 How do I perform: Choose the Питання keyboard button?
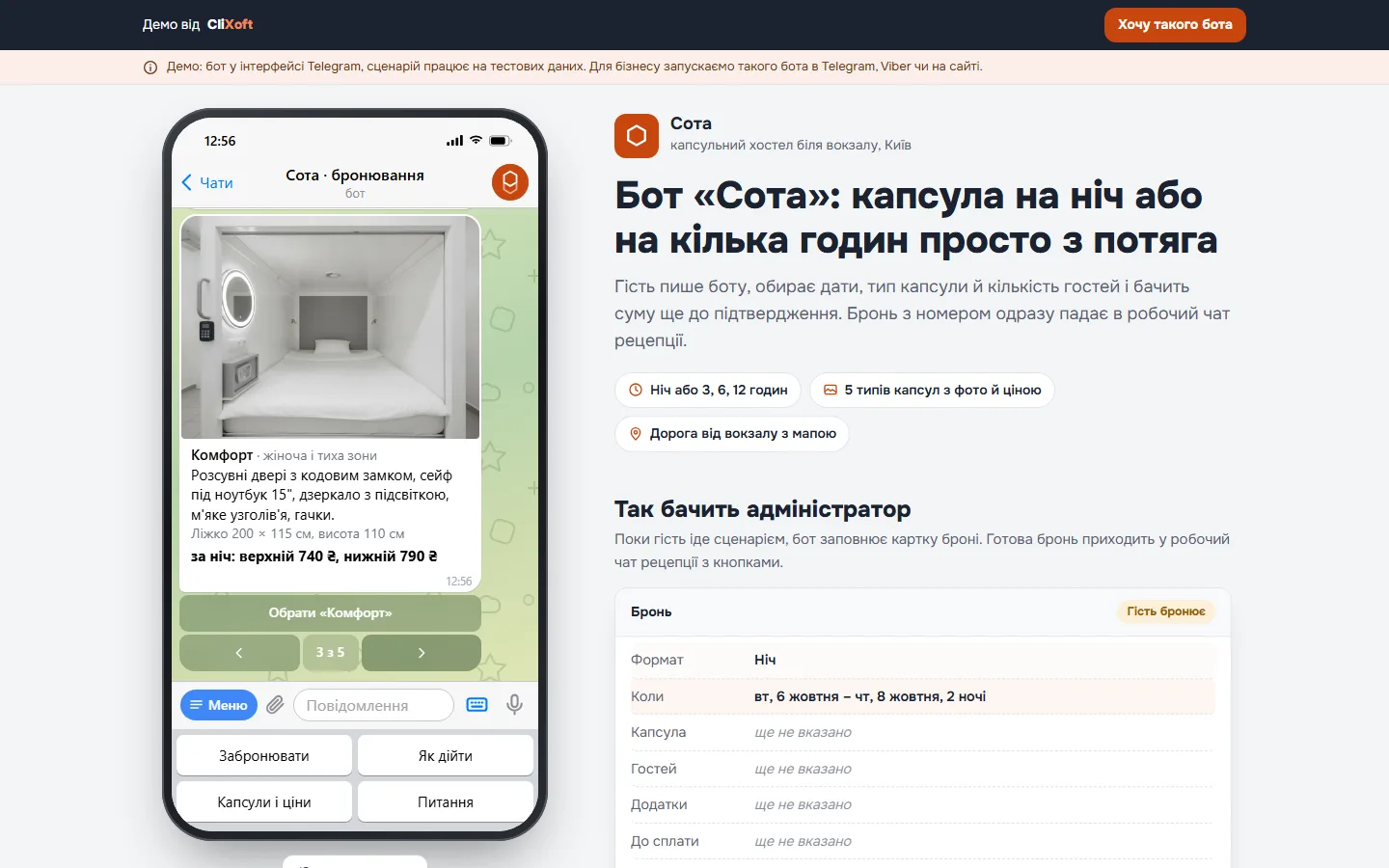pyautogui.click(x=446, y=802)
